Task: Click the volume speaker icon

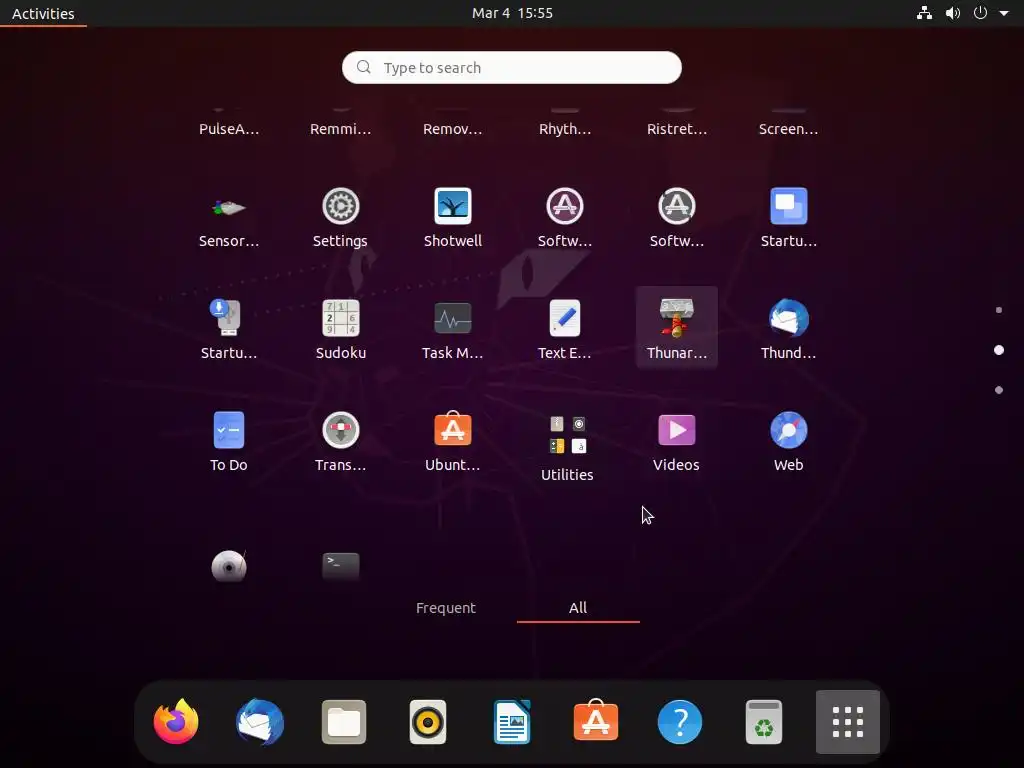Action: 953,13
